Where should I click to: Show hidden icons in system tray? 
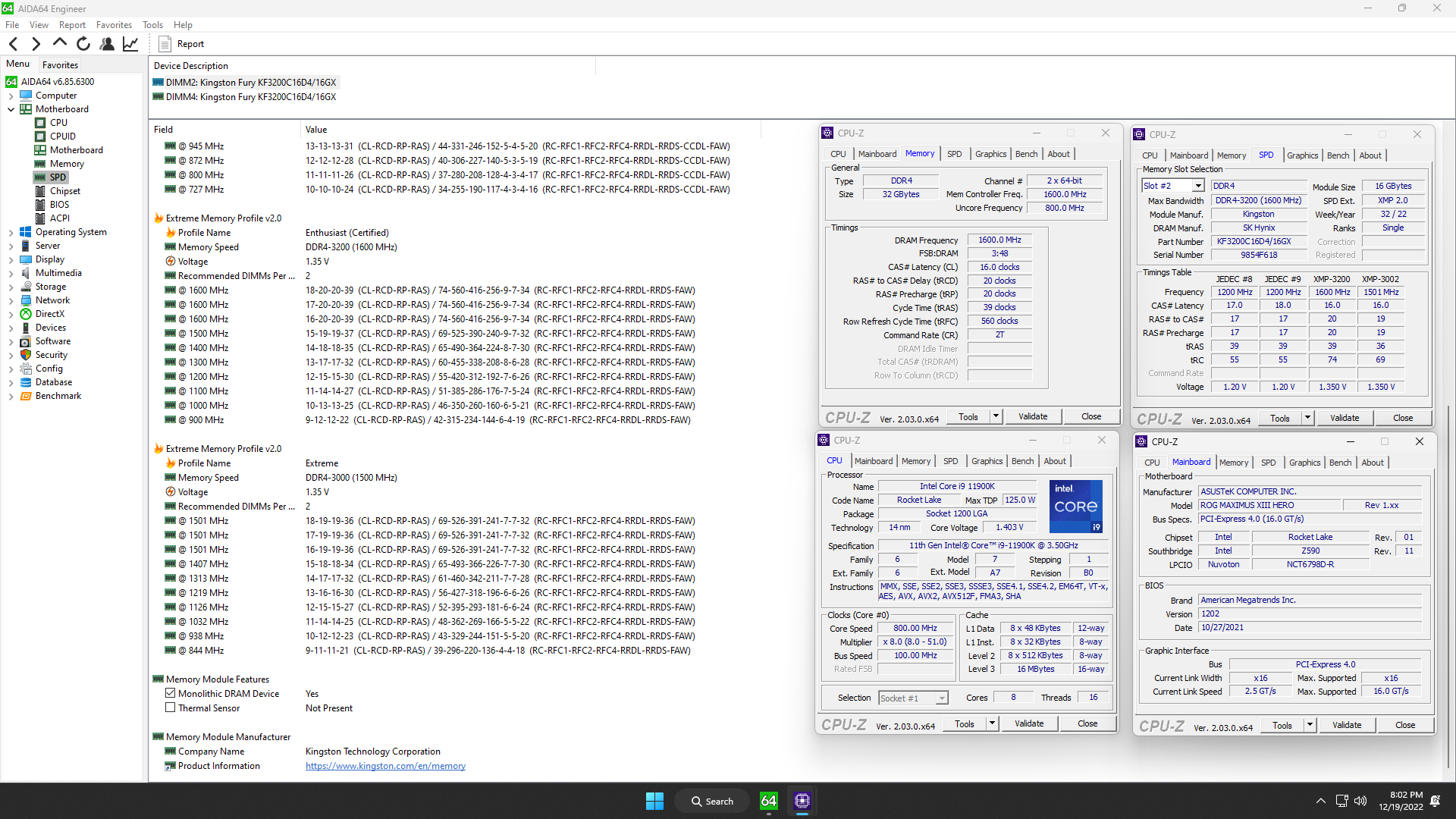(1320, 801)
